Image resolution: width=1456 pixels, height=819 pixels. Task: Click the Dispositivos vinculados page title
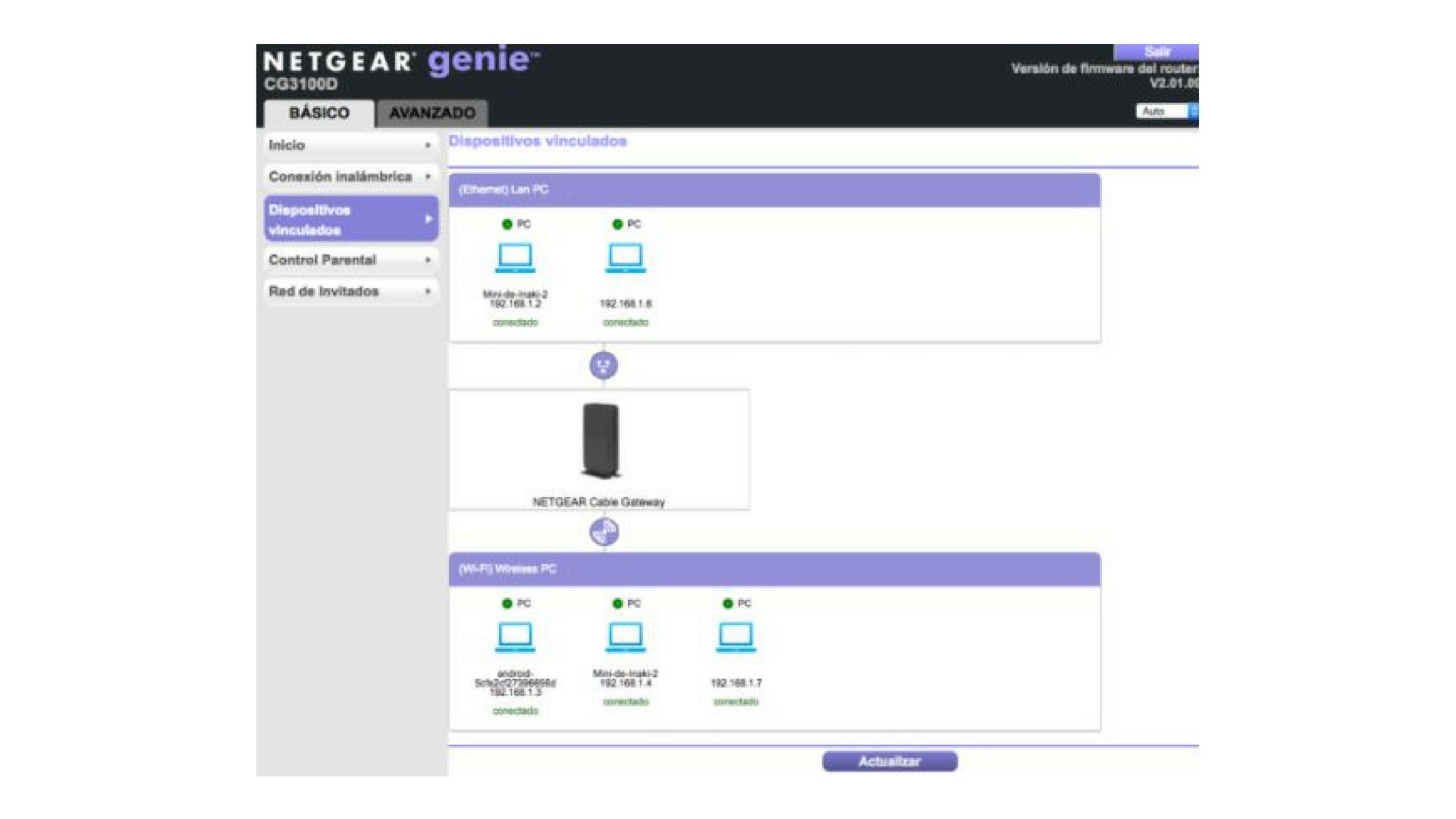(x=538, y=141)
